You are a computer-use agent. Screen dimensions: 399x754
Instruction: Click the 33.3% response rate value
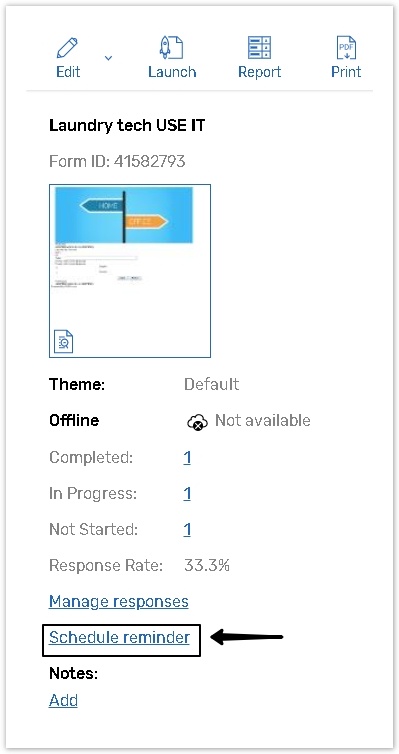[207, 566]
